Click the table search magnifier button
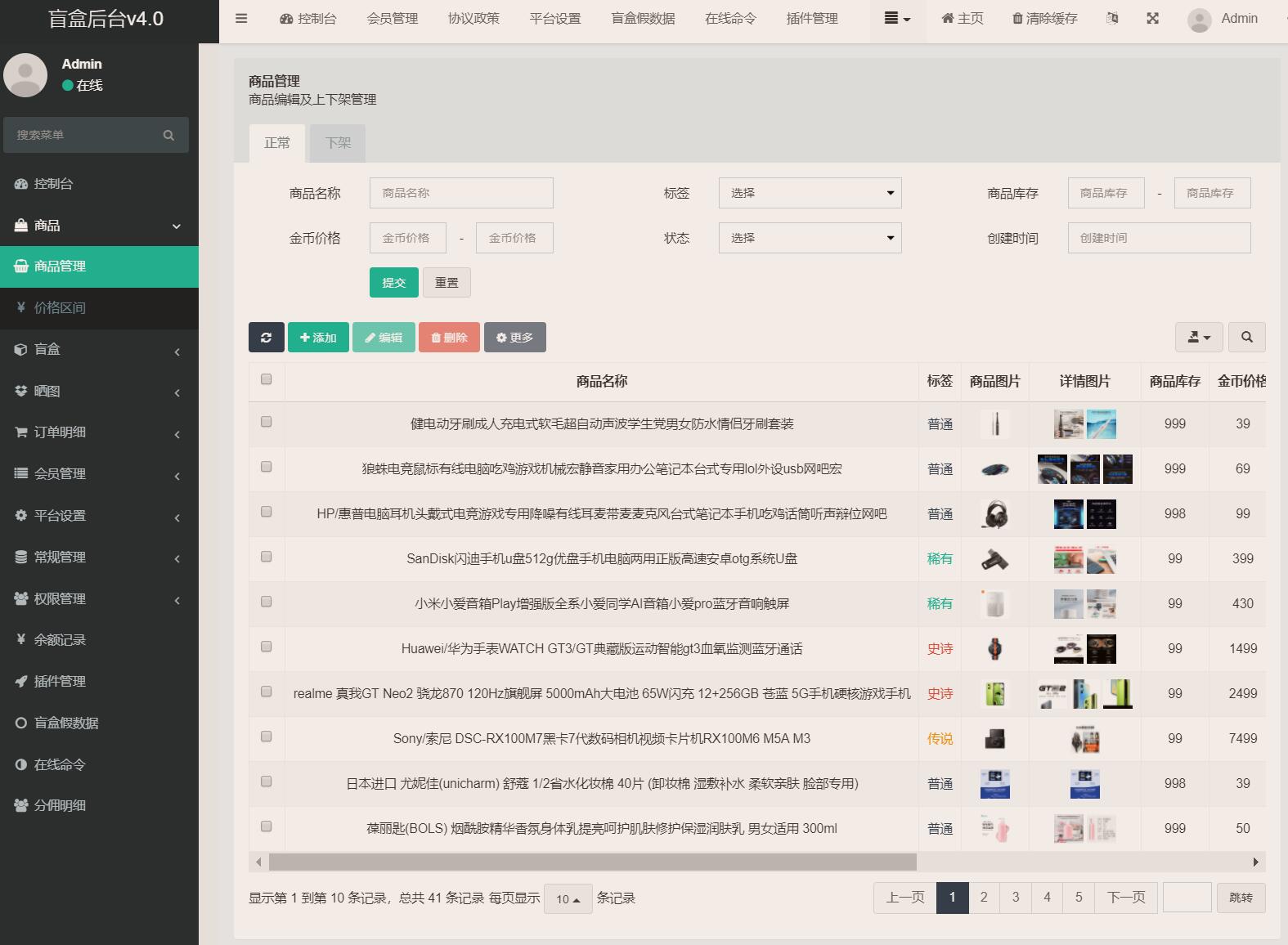The height and width of the screenshot is (945, 1288). click(x=1246, y=337)
